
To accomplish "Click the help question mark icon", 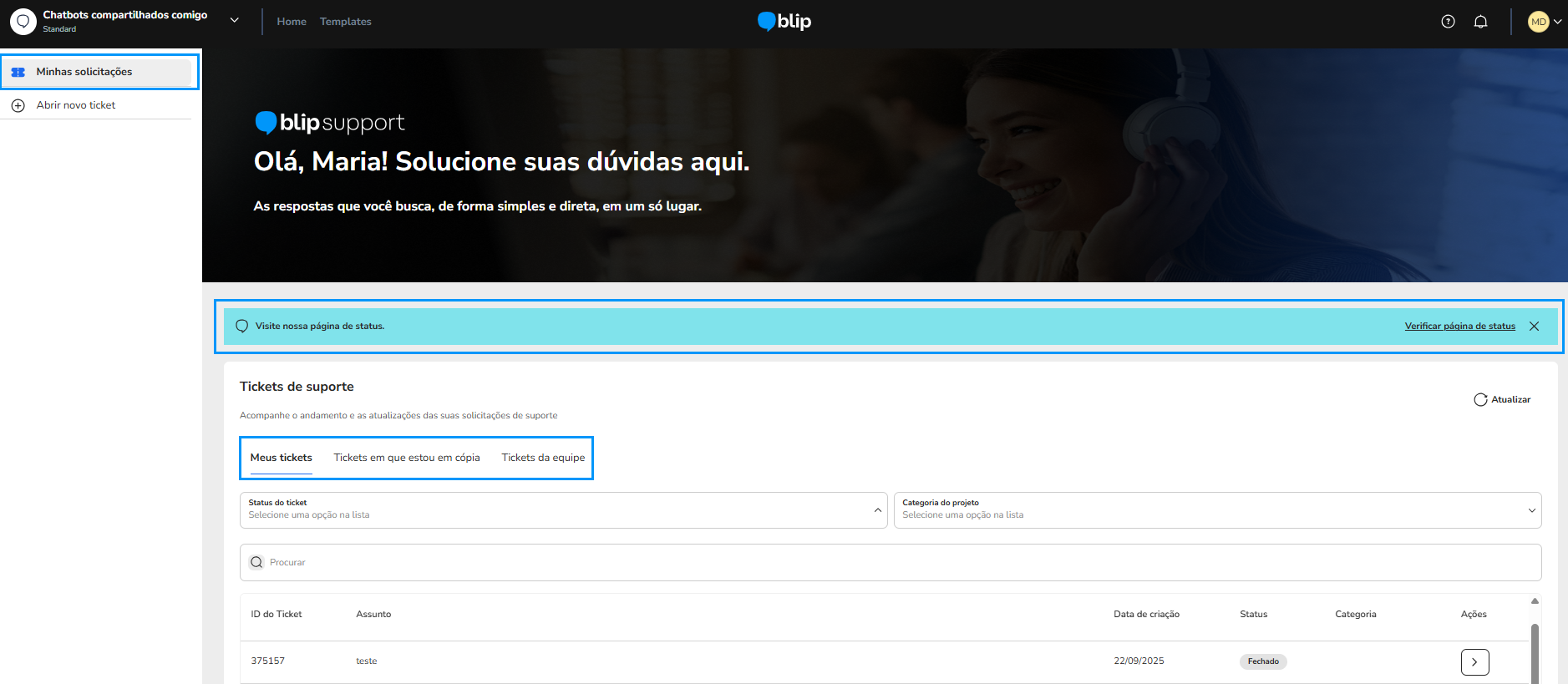I will pyautogui.click(x=1448, y=22).
